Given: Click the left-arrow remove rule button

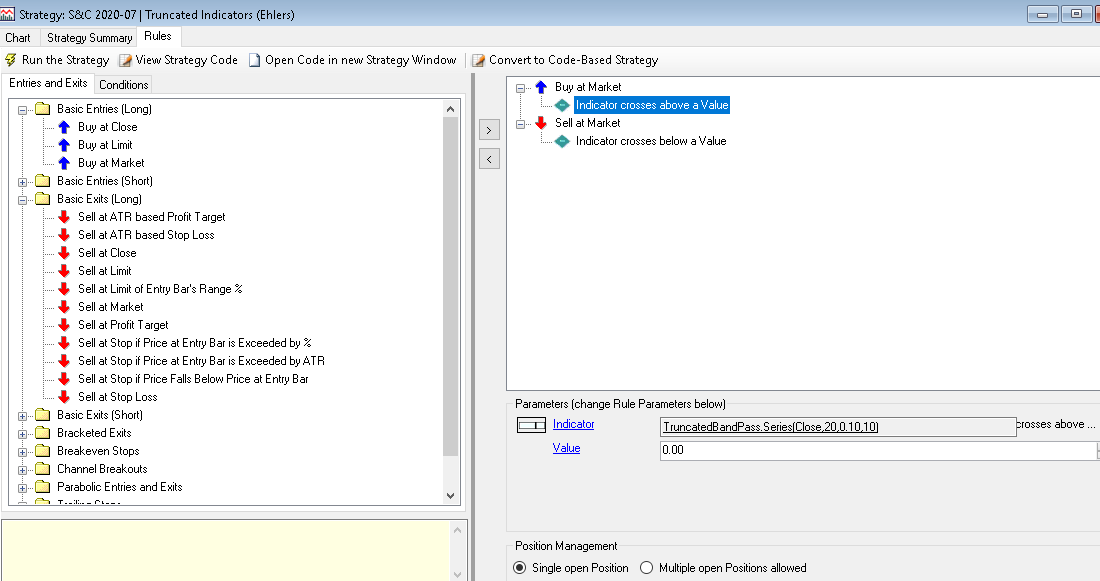Looking at the screenshot, I should (489, 159).
